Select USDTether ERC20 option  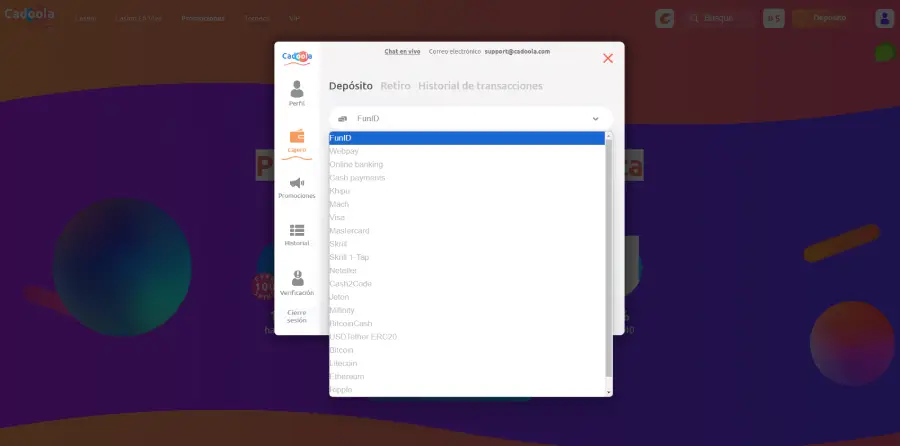[x=467, y=336]
